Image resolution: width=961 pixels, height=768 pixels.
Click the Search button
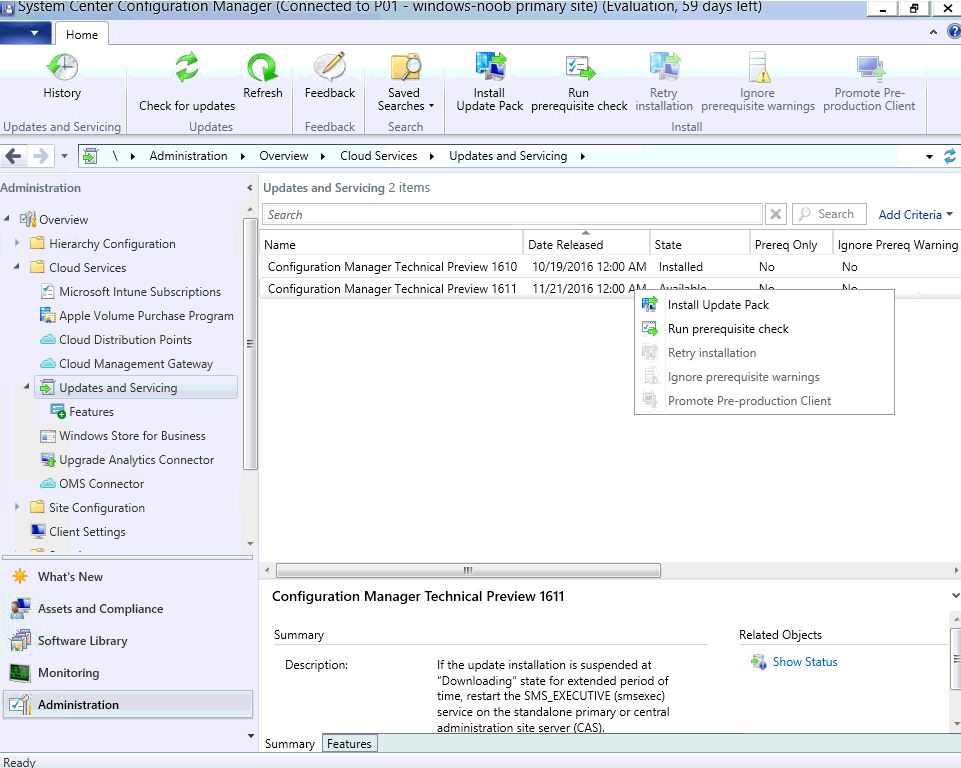point(829,214)
